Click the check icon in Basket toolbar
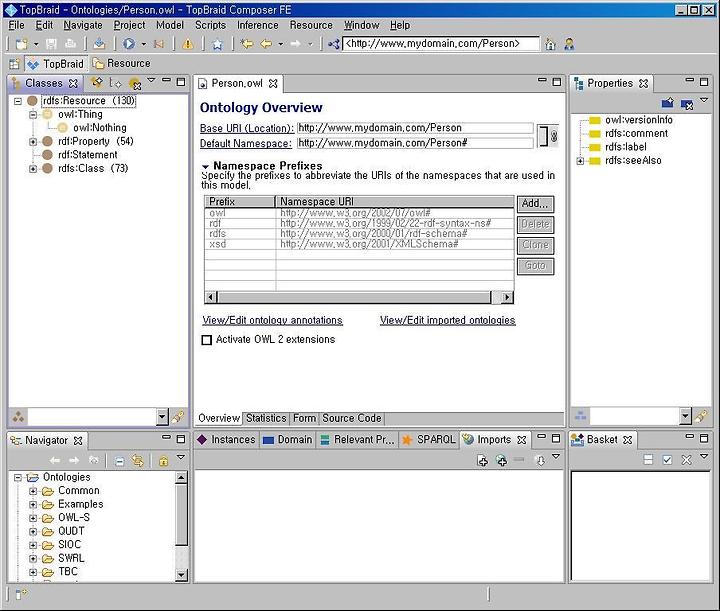The width and height of the screenshot is (720, 611). 667,460
